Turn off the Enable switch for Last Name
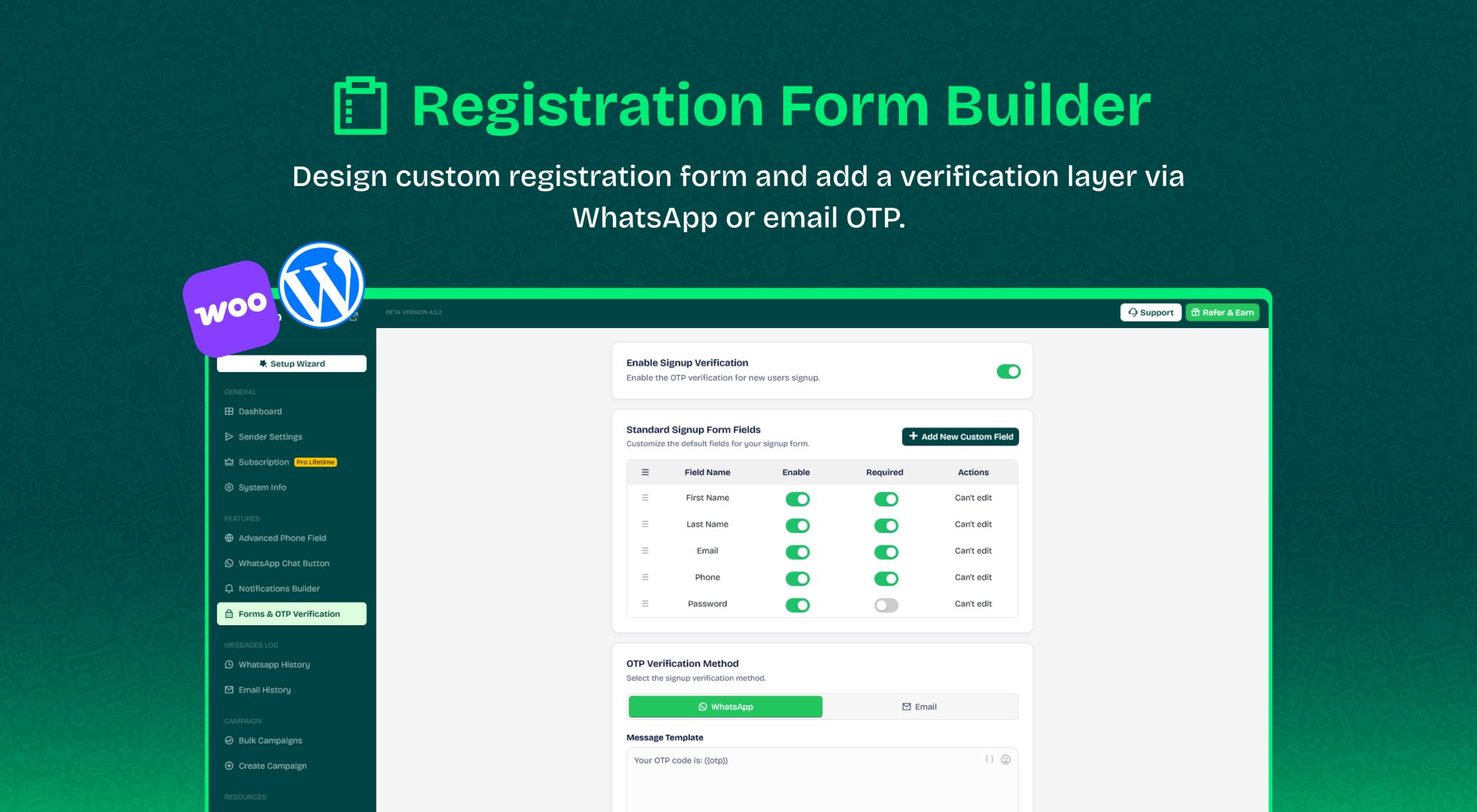Viewport: 1477px width, 812px height. tap(797, 525)
